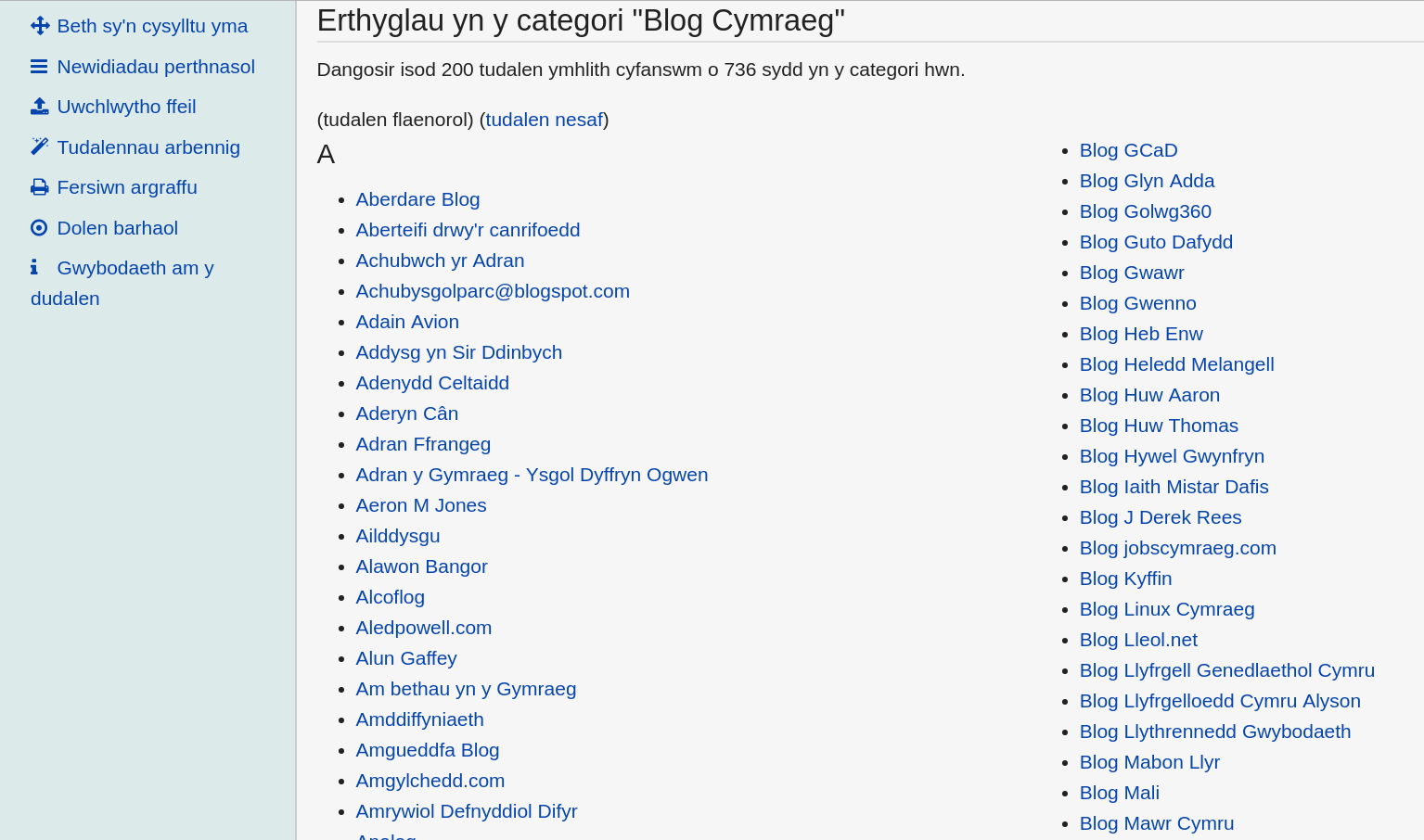Open the Aberdare Blog article
1424x840 pixels.
[x=417, y=199]
